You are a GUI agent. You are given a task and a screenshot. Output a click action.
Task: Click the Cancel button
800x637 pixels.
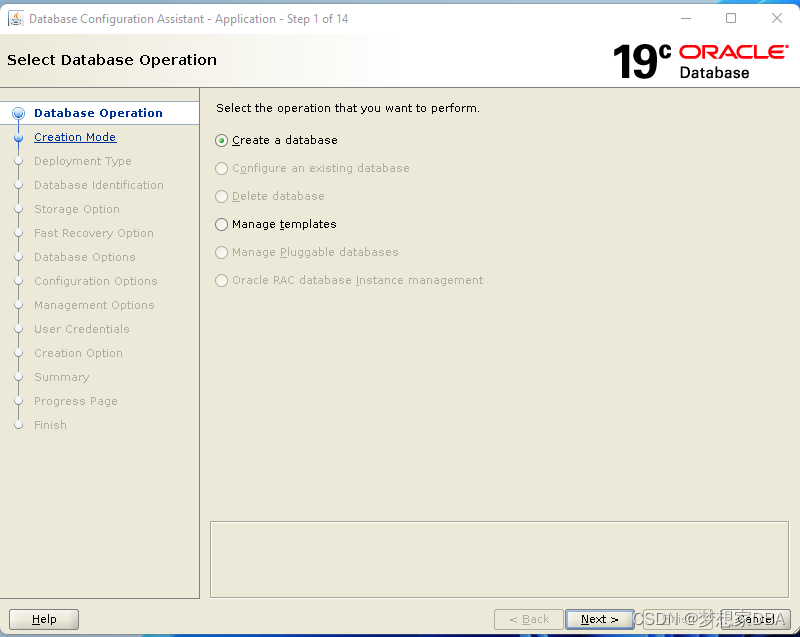click(756, 619)
